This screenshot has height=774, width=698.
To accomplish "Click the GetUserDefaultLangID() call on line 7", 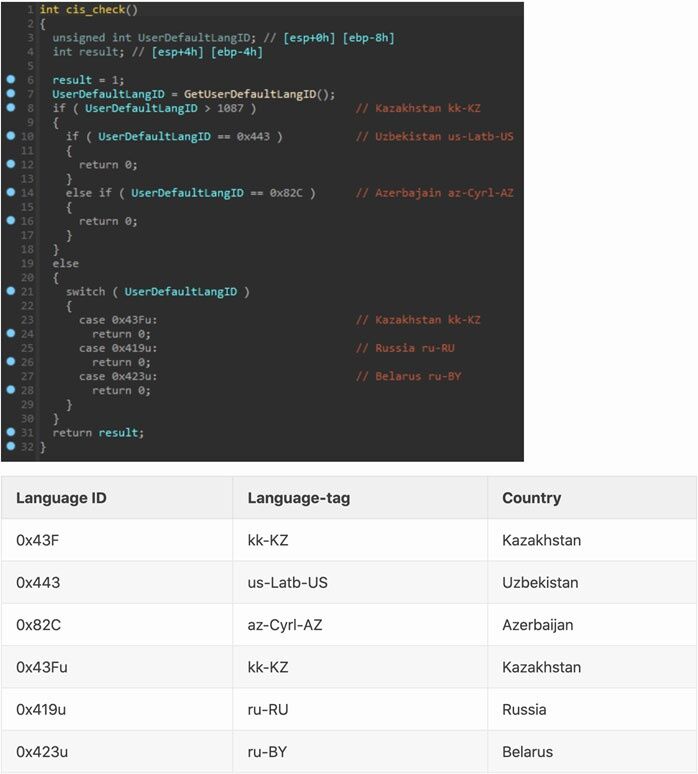I will [x=259, y=94].
